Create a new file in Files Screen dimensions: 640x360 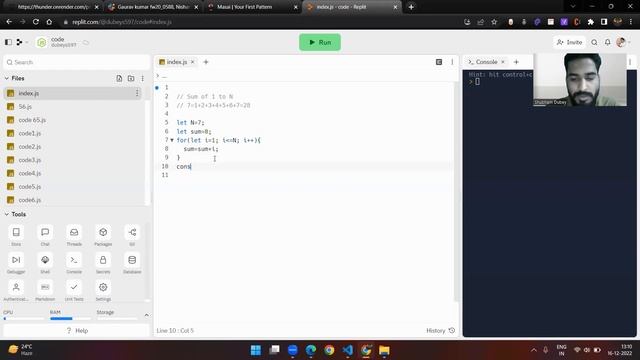coord(119,78)
